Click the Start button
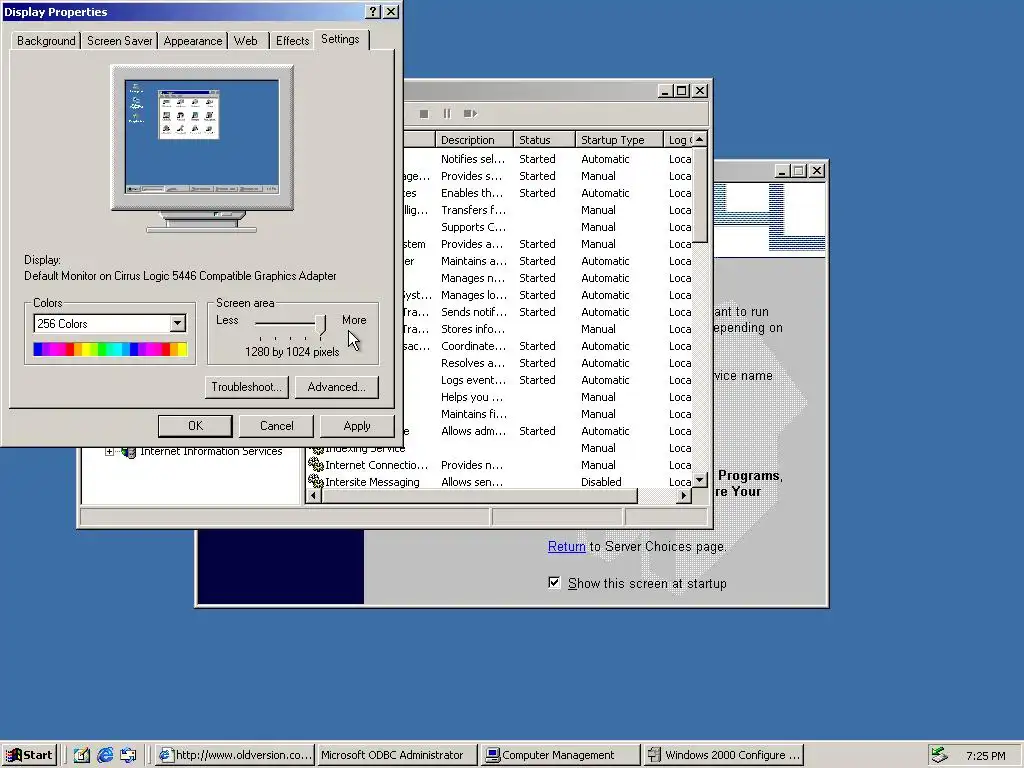The height and width of the screenshot is (768, 1024). 29,755
